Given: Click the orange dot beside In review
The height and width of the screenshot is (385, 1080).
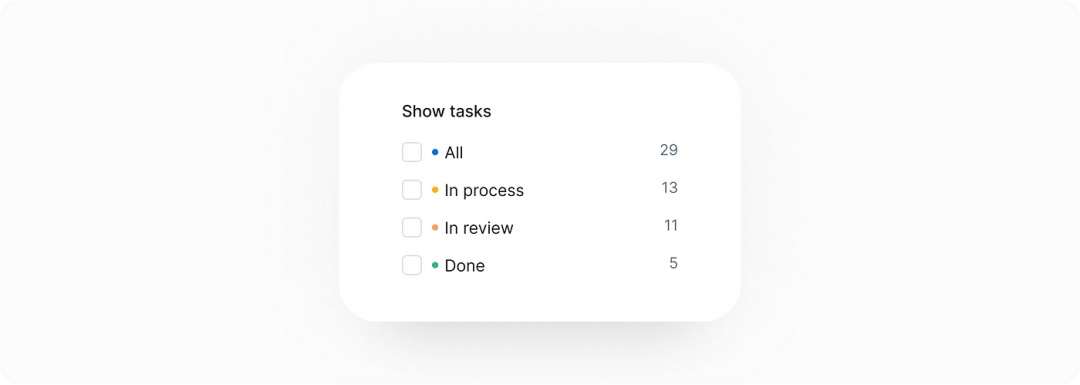Looking at the screenshot, I should [435, 227].
